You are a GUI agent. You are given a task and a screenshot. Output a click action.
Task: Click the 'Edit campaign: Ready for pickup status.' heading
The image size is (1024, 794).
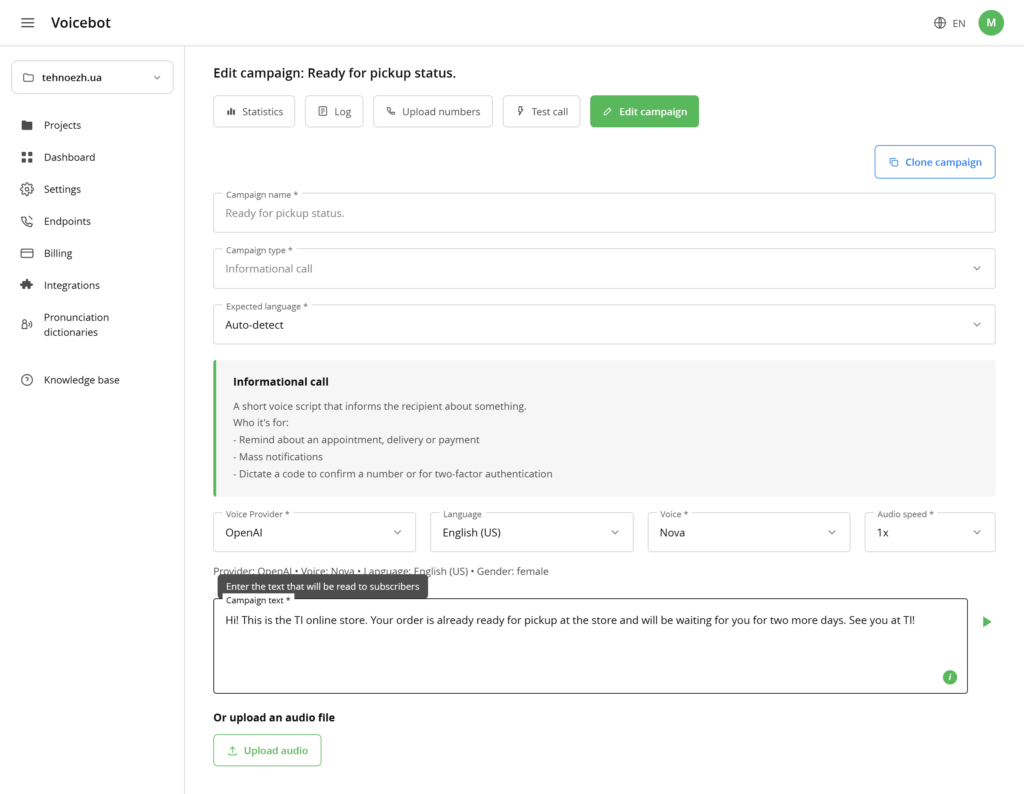[x=334, y=73]
